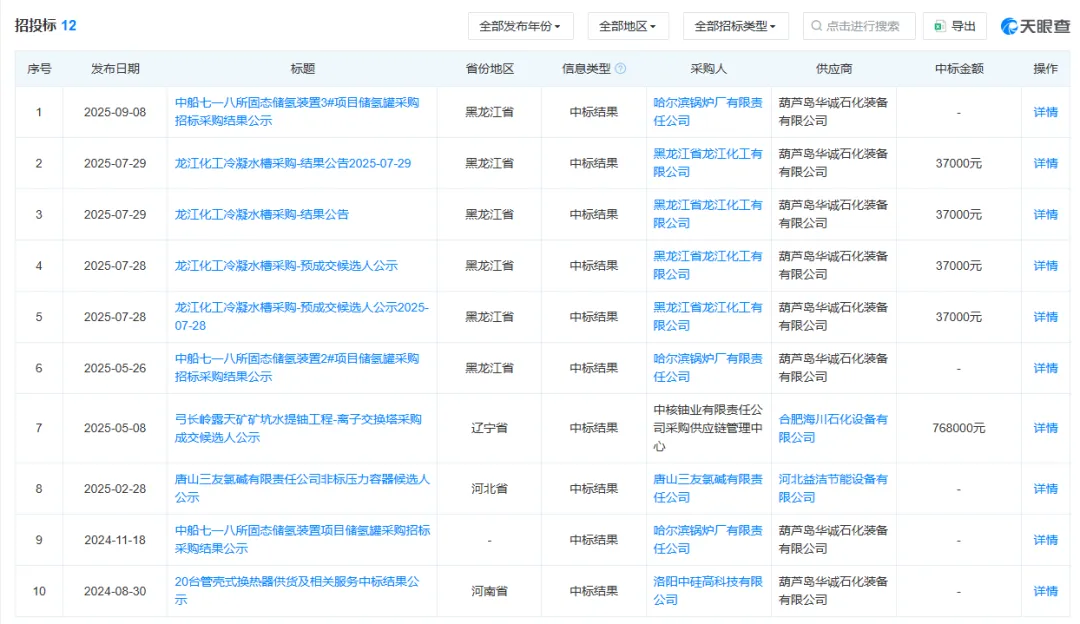The image size is (1080, 624).
Task: Open title 龙江化工冷凝水槽采购-结果公告2025-07-29
Action: pos(293,163)
